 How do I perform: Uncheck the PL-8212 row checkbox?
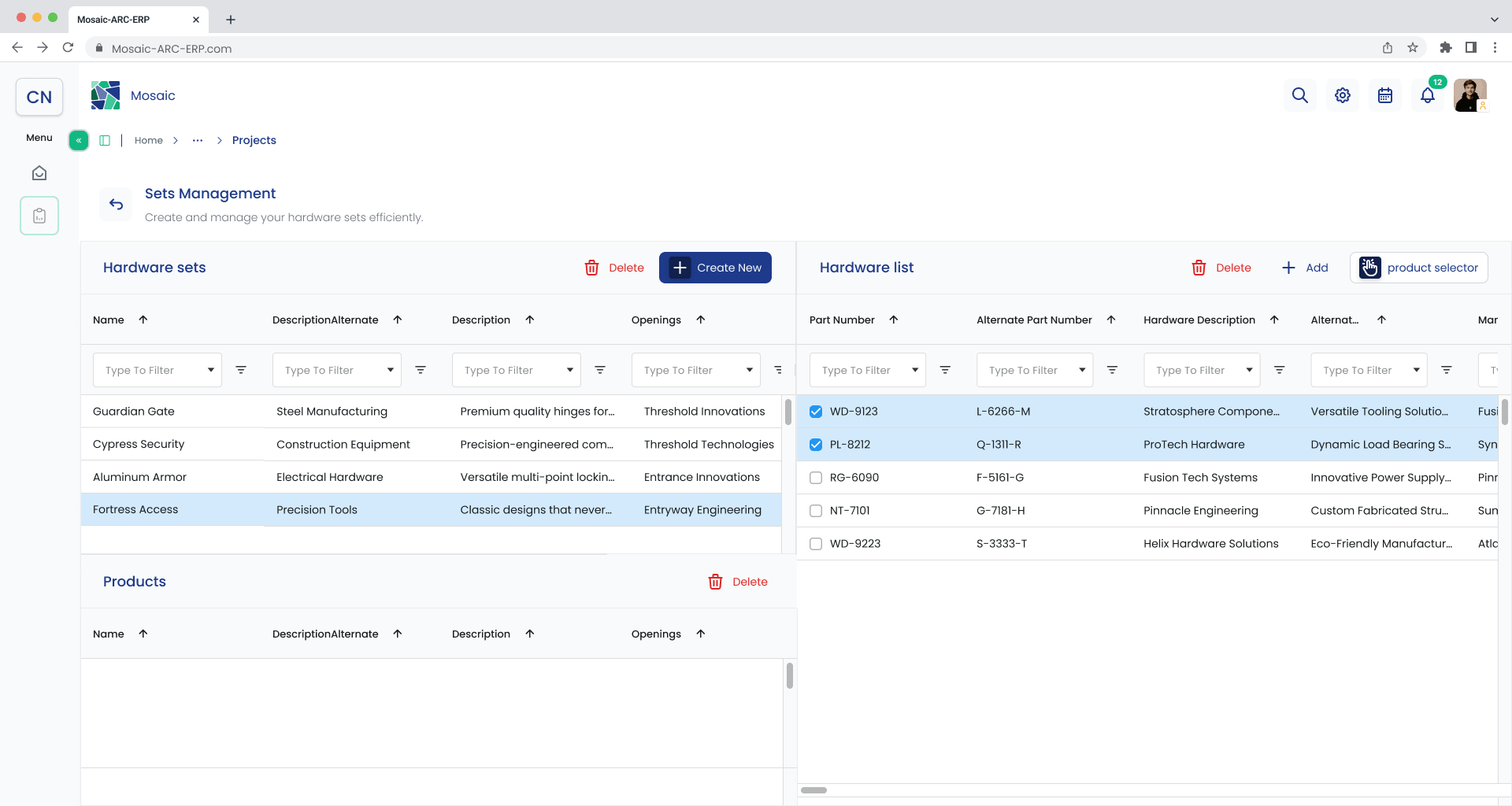pyautogui.click(x=816, y=445)
